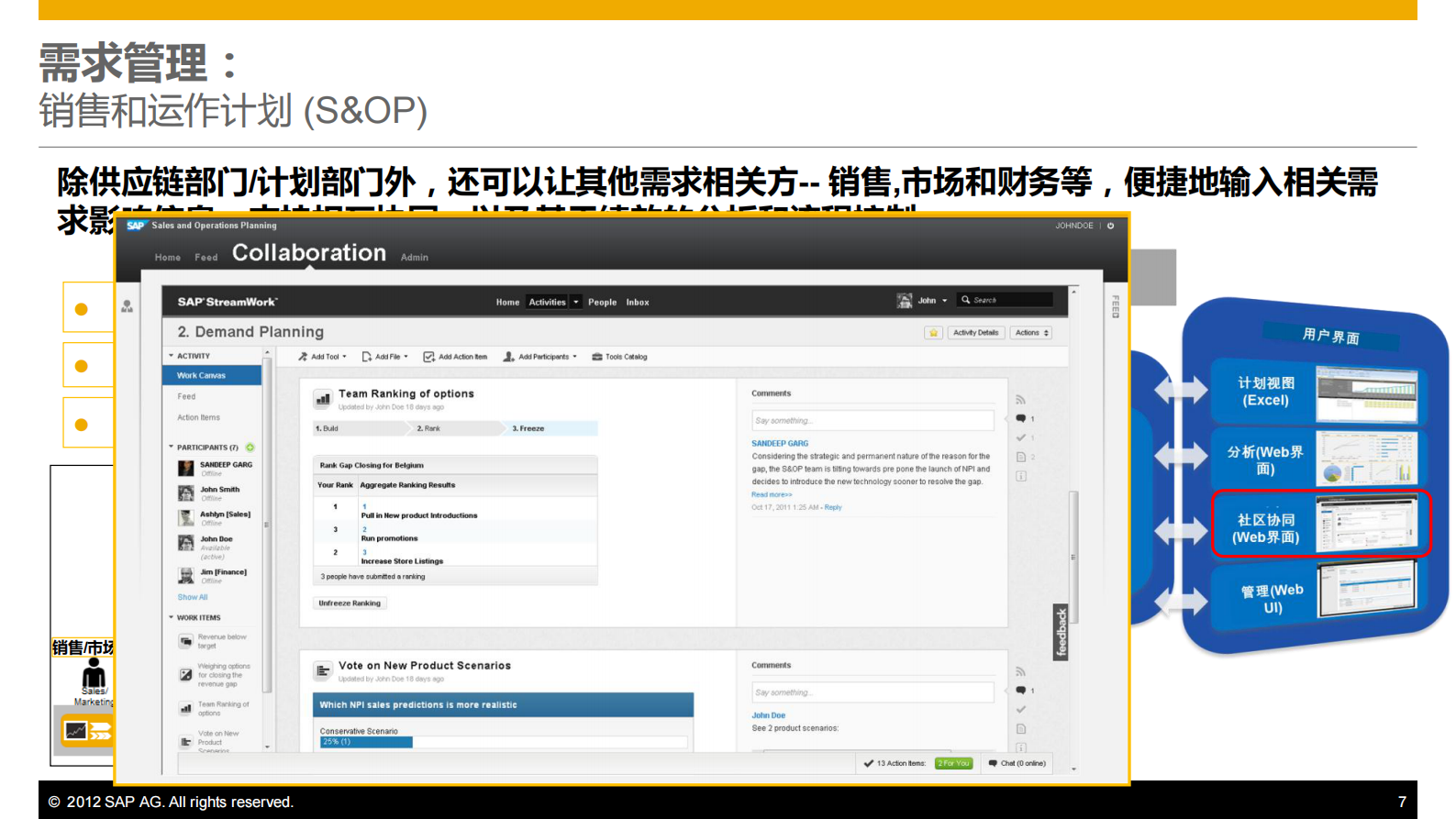Viewport: 1456px width, 819px height.
Task: Click the Unfreeze Ranking button
Action: pyautogui.click(x=350, y=603)
